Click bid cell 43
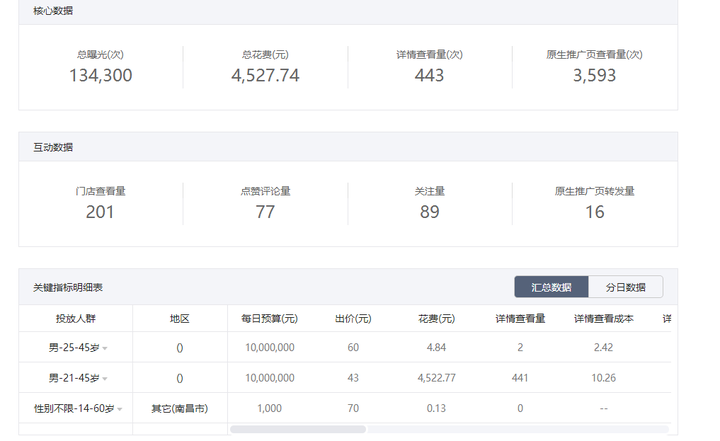Screen dimensions: 720x441 353,378
